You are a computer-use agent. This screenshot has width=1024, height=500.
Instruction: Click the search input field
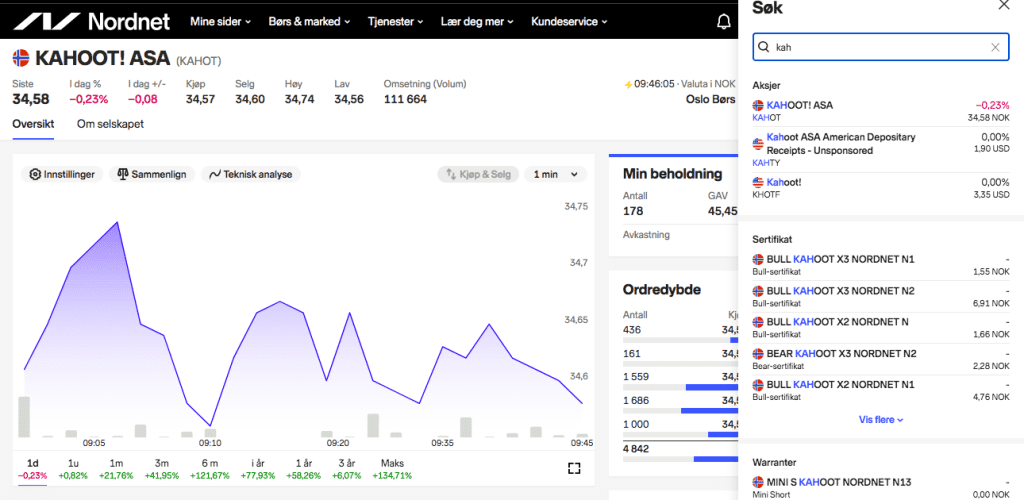878,47
